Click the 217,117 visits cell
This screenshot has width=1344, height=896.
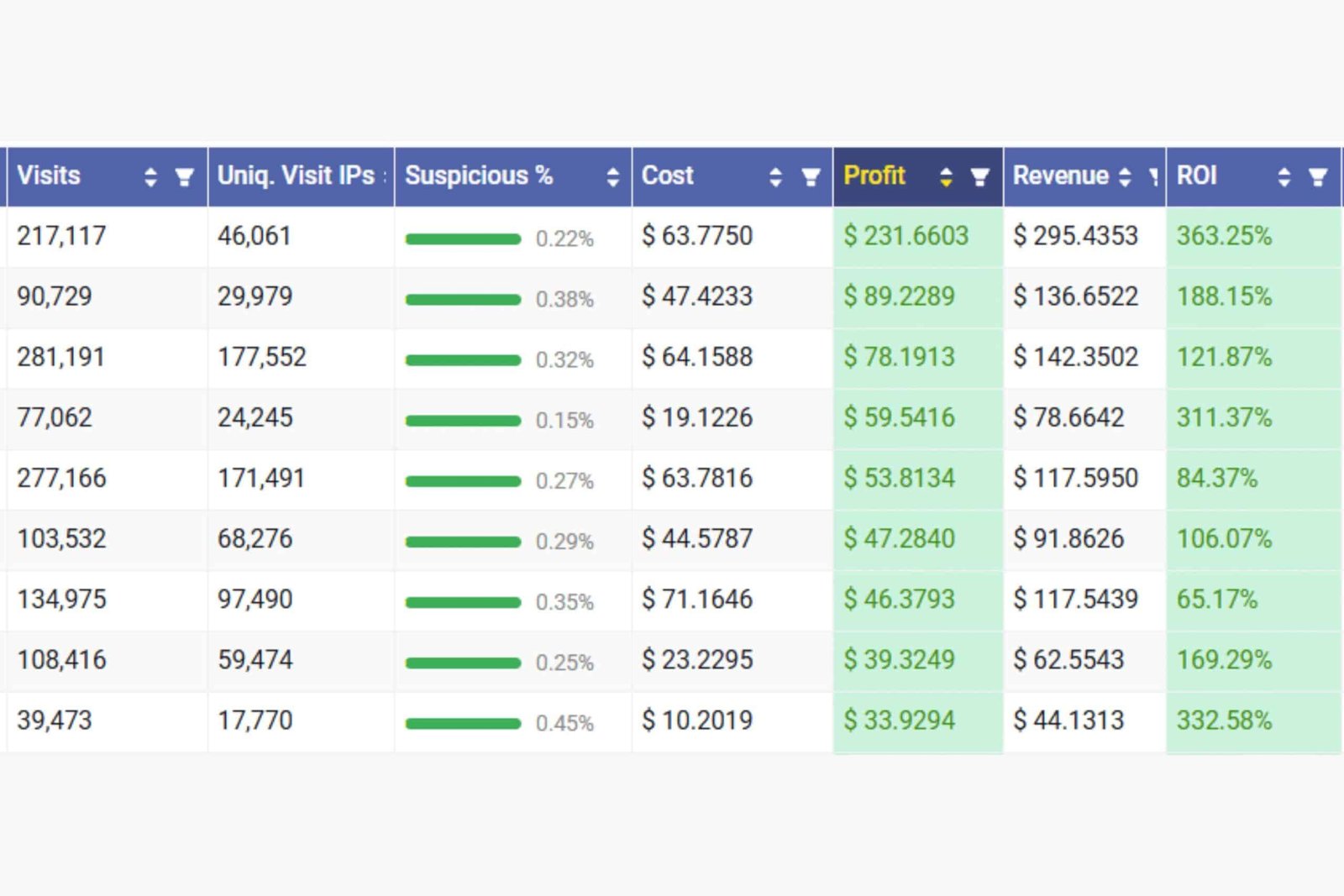coord(61,236)
